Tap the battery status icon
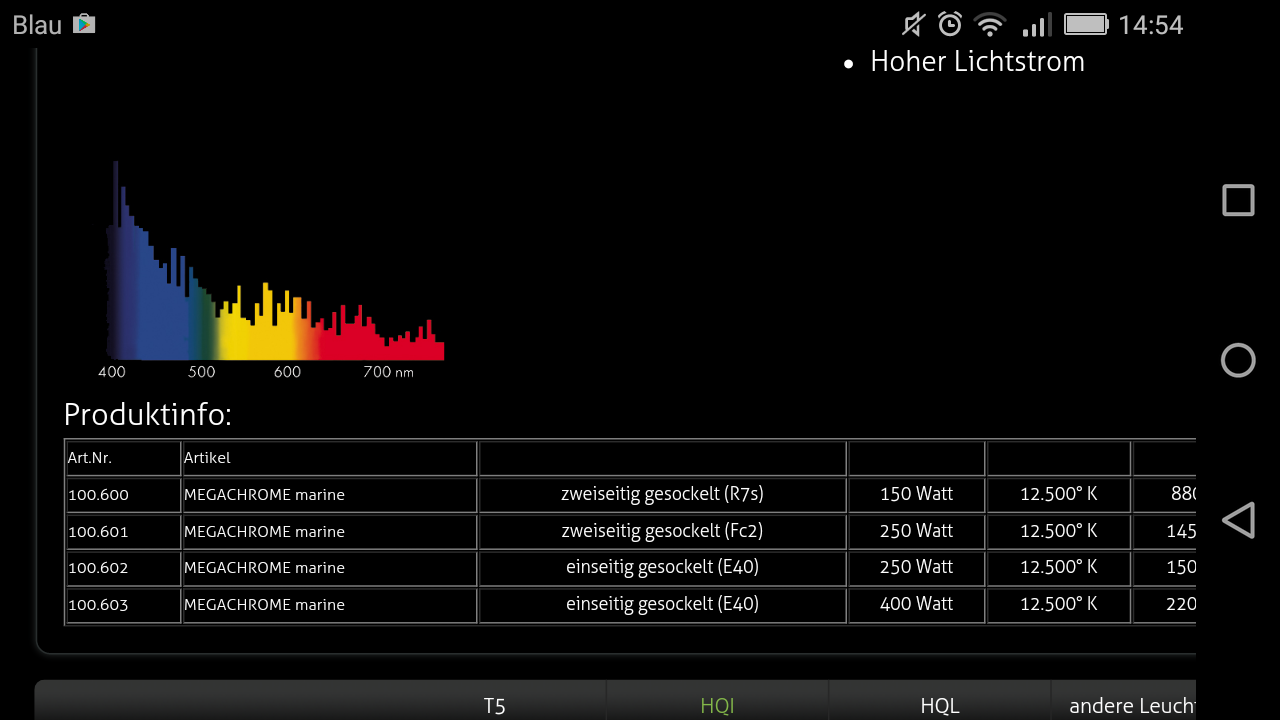 (1085, 24)
